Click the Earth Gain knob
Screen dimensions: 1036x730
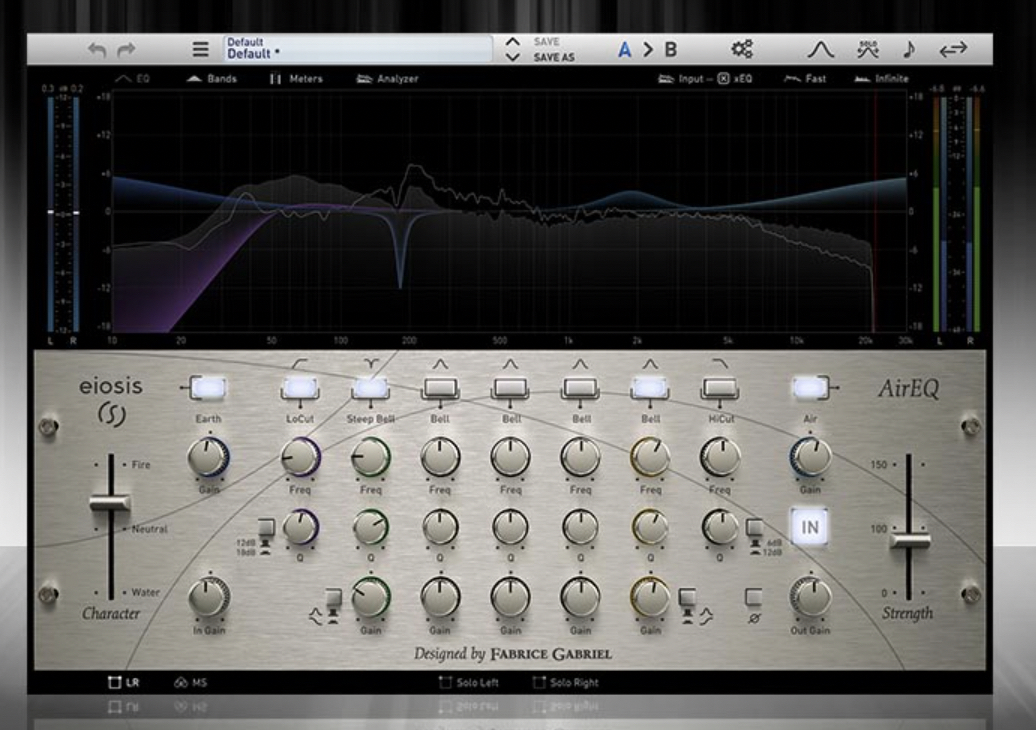[x=208, y=456]
